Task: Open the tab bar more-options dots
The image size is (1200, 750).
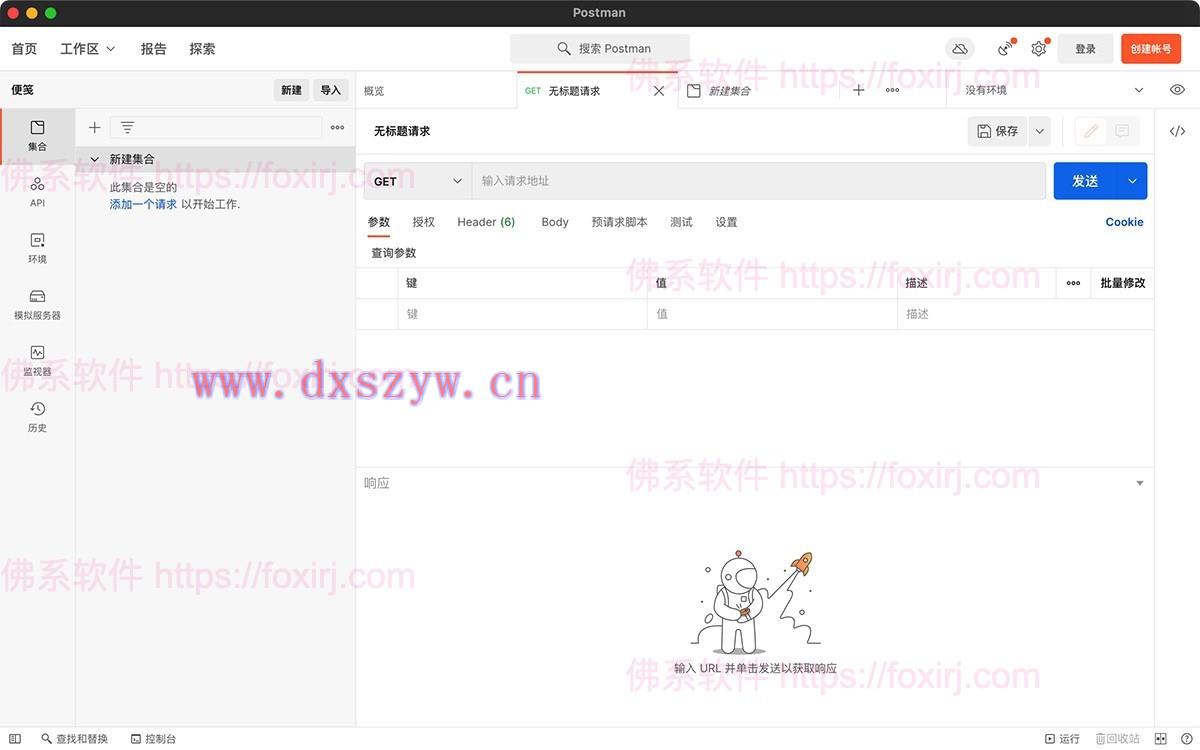Action: 892,90
